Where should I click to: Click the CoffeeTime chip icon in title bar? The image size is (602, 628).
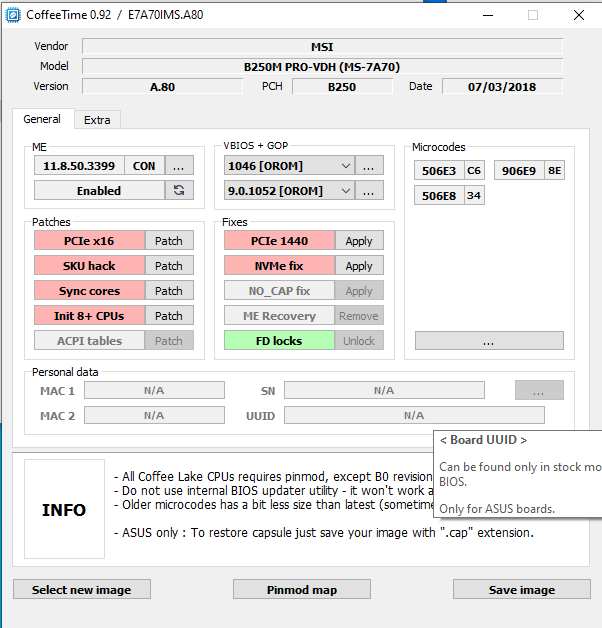[13, 15]
